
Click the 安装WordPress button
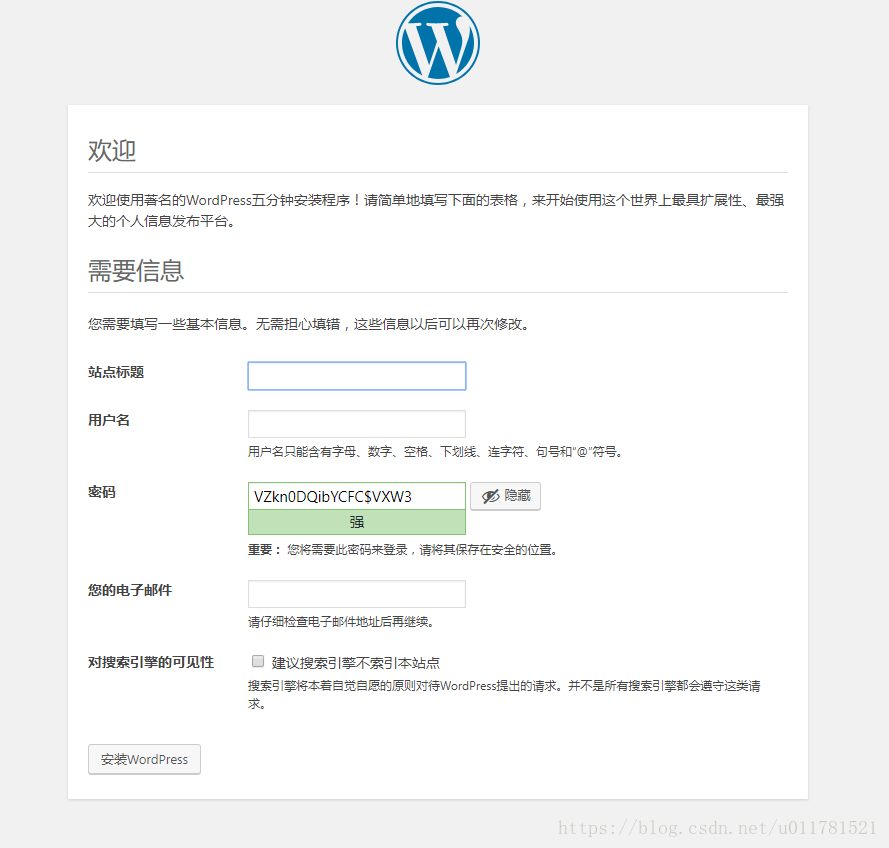point(144,759)
